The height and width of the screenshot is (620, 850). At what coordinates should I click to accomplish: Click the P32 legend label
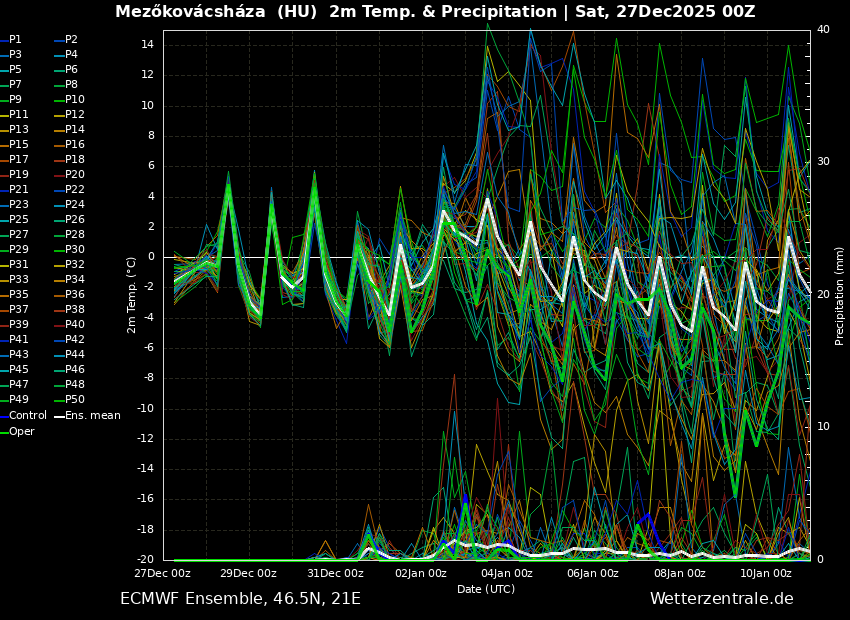pyautogui.click(x=75, y=265)
